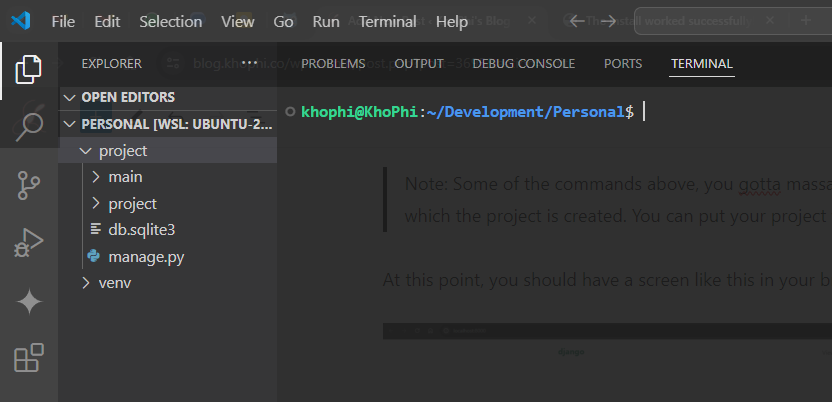Open the Extensions view icon

pos(29,359)
